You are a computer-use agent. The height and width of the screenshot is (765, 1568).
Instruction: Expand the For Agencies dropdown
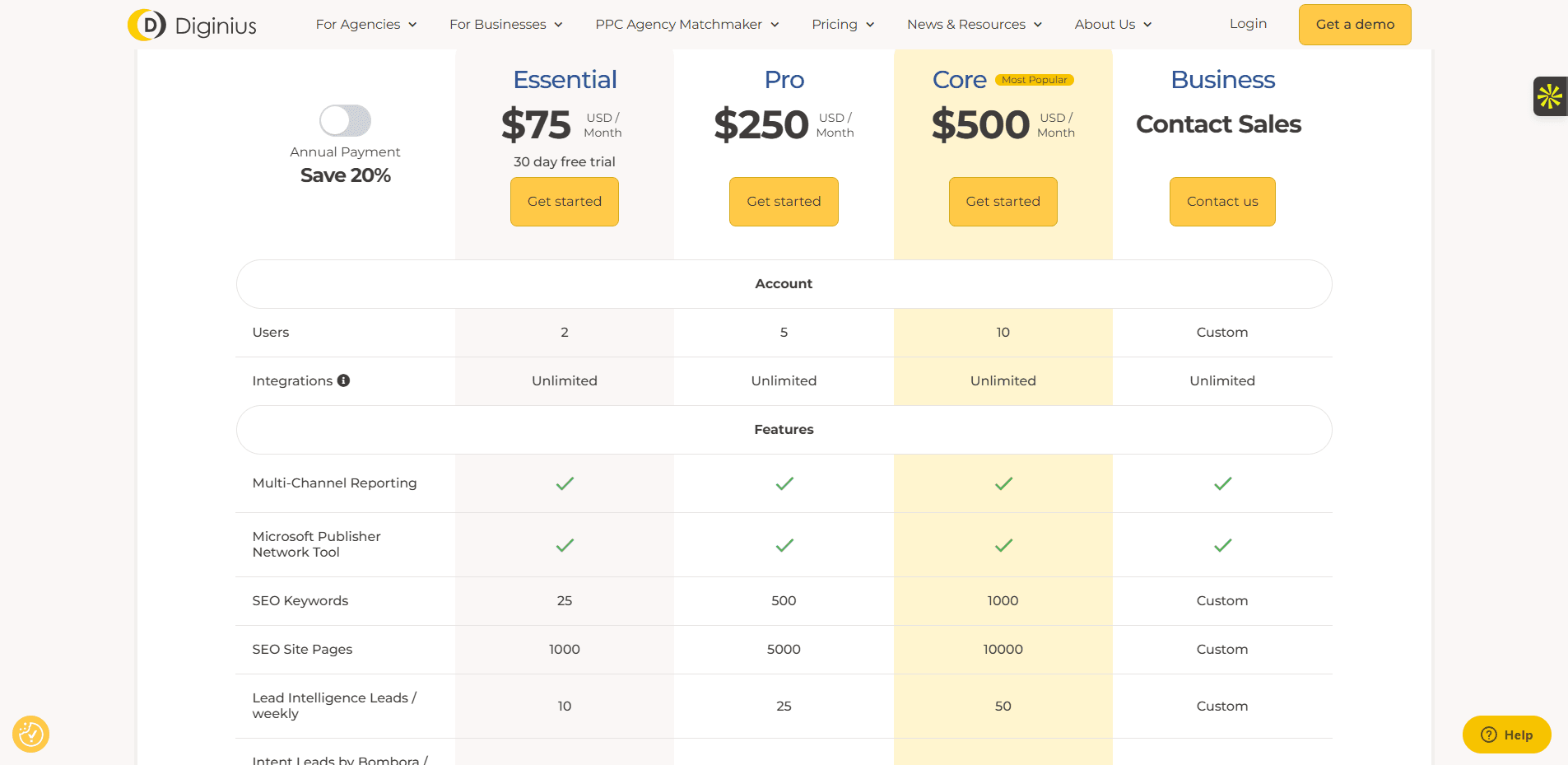pyautogui.click(x=366, y=25)
